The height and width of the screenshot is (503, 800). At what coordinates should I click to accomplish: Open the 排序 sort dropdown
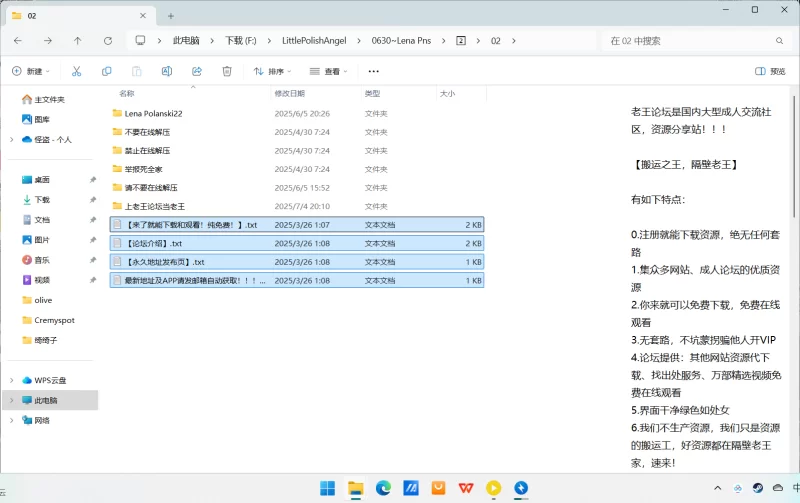(x=272, y=71)
